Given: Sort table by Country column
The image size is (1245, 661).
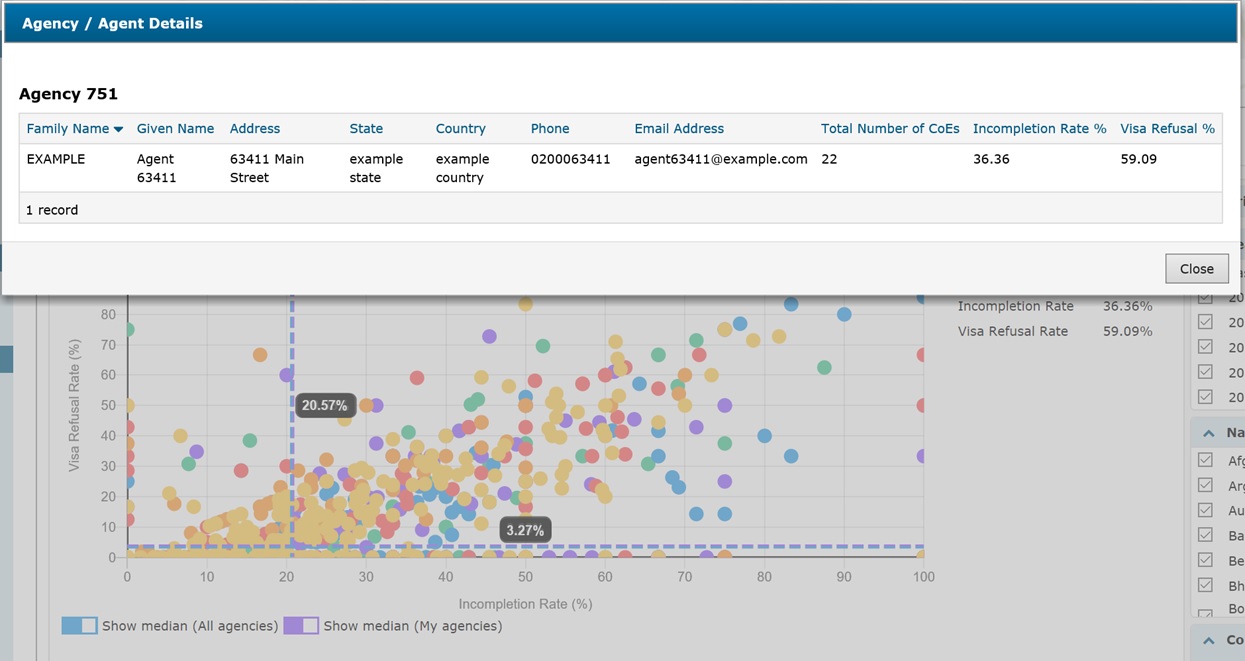Looking at the screenshot, I should [x=461, y=128].
